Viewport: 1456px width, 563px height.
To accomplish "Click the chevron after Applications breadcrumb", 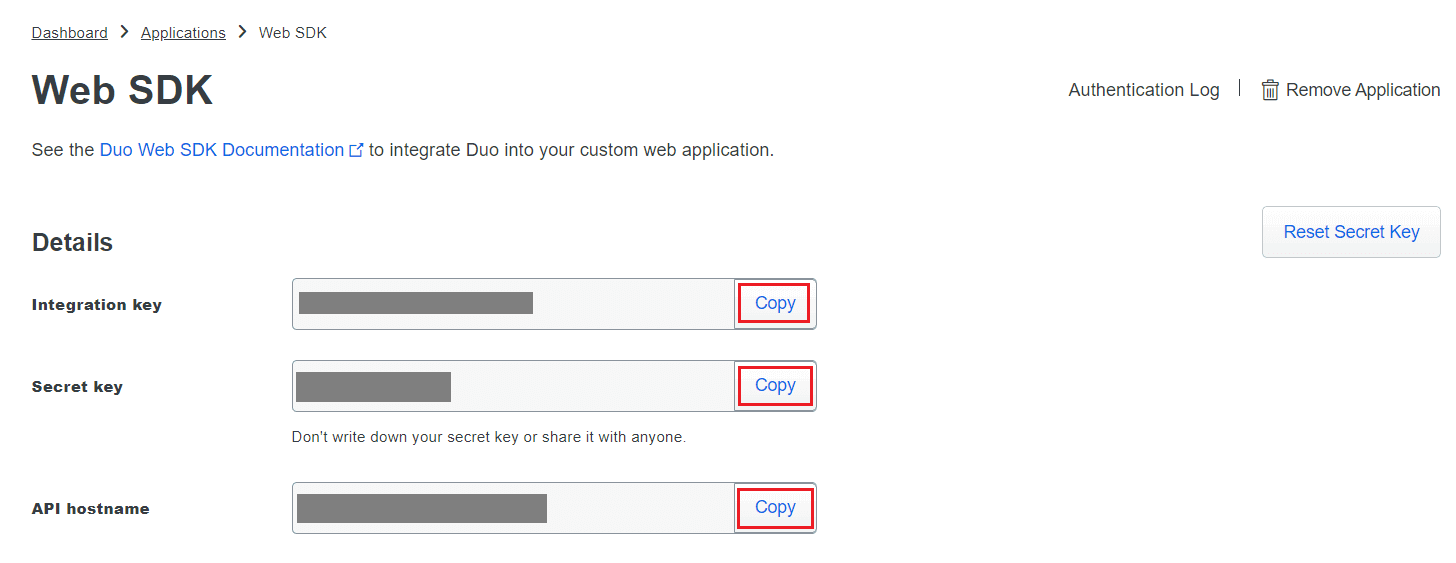I will [242, 32].
